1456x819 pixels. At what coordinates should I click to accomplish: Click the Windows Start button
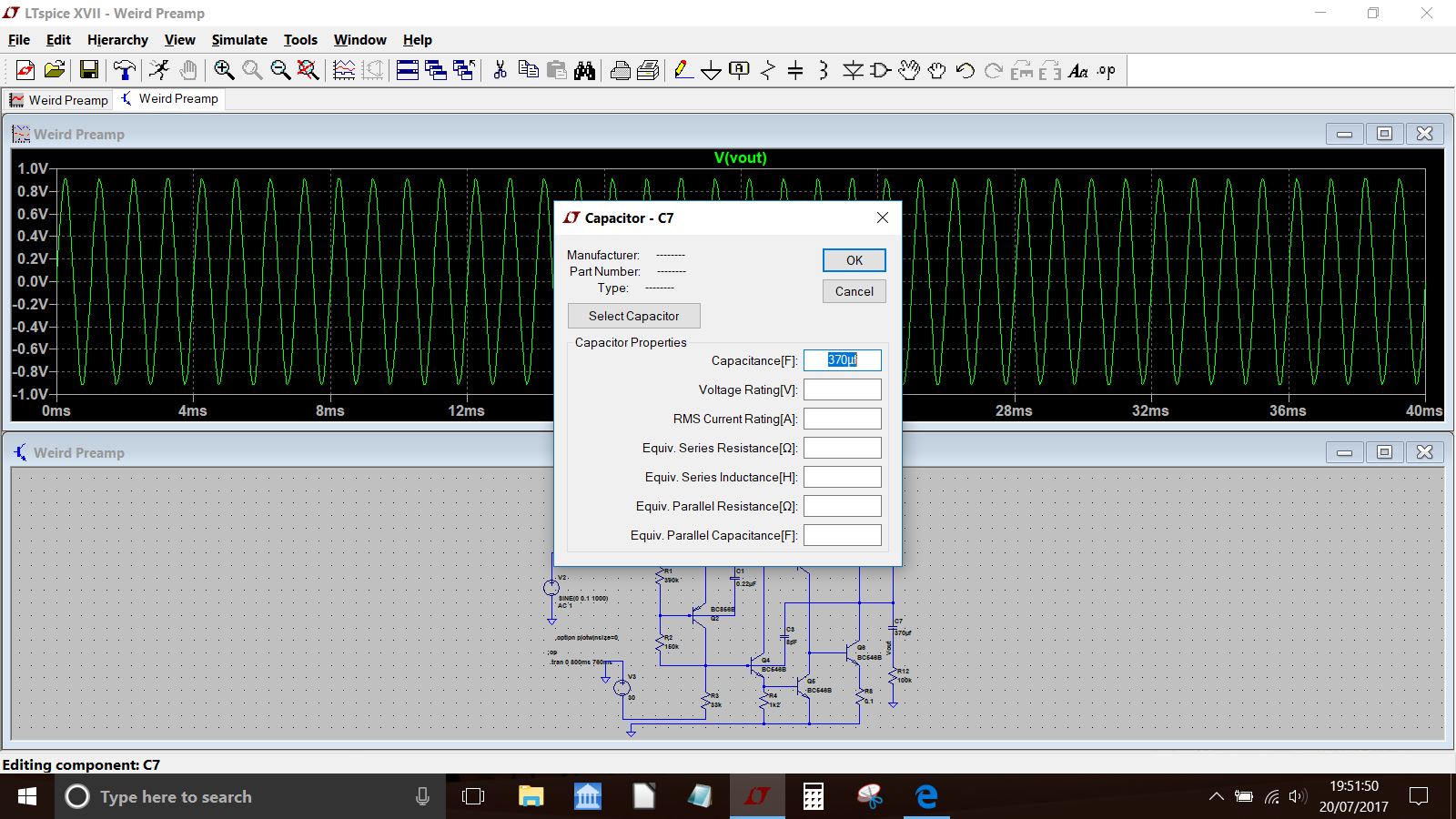27,796
